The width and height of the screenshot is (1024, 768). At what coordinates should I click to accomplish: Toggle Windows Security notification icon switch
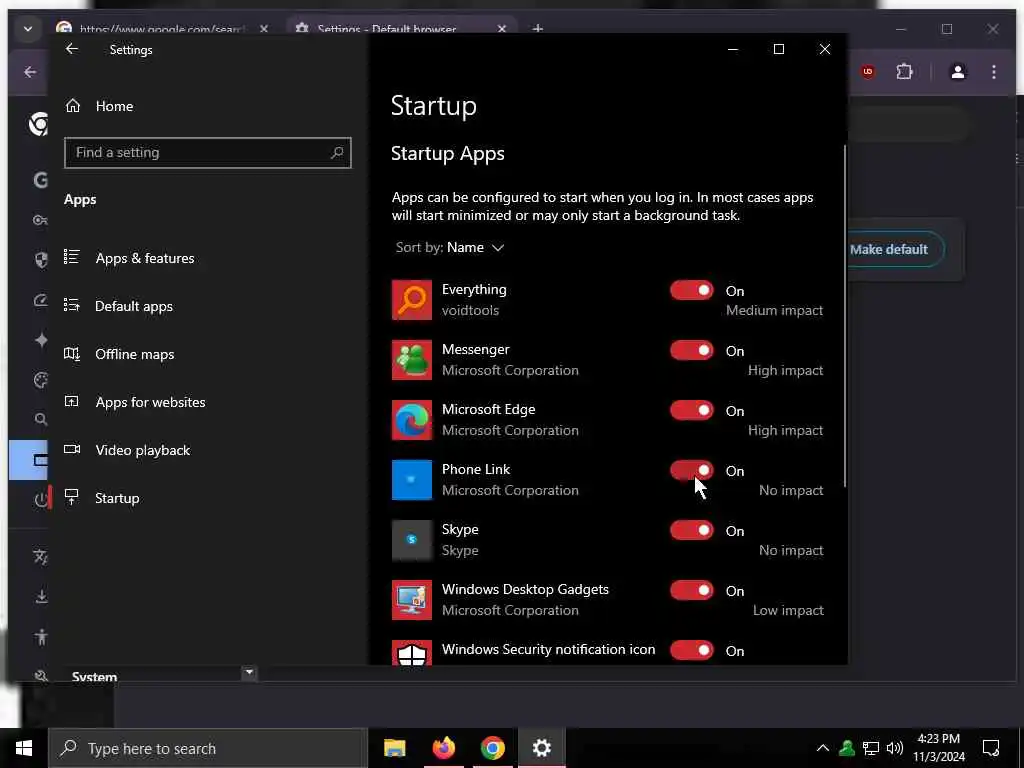pos(692,650)
